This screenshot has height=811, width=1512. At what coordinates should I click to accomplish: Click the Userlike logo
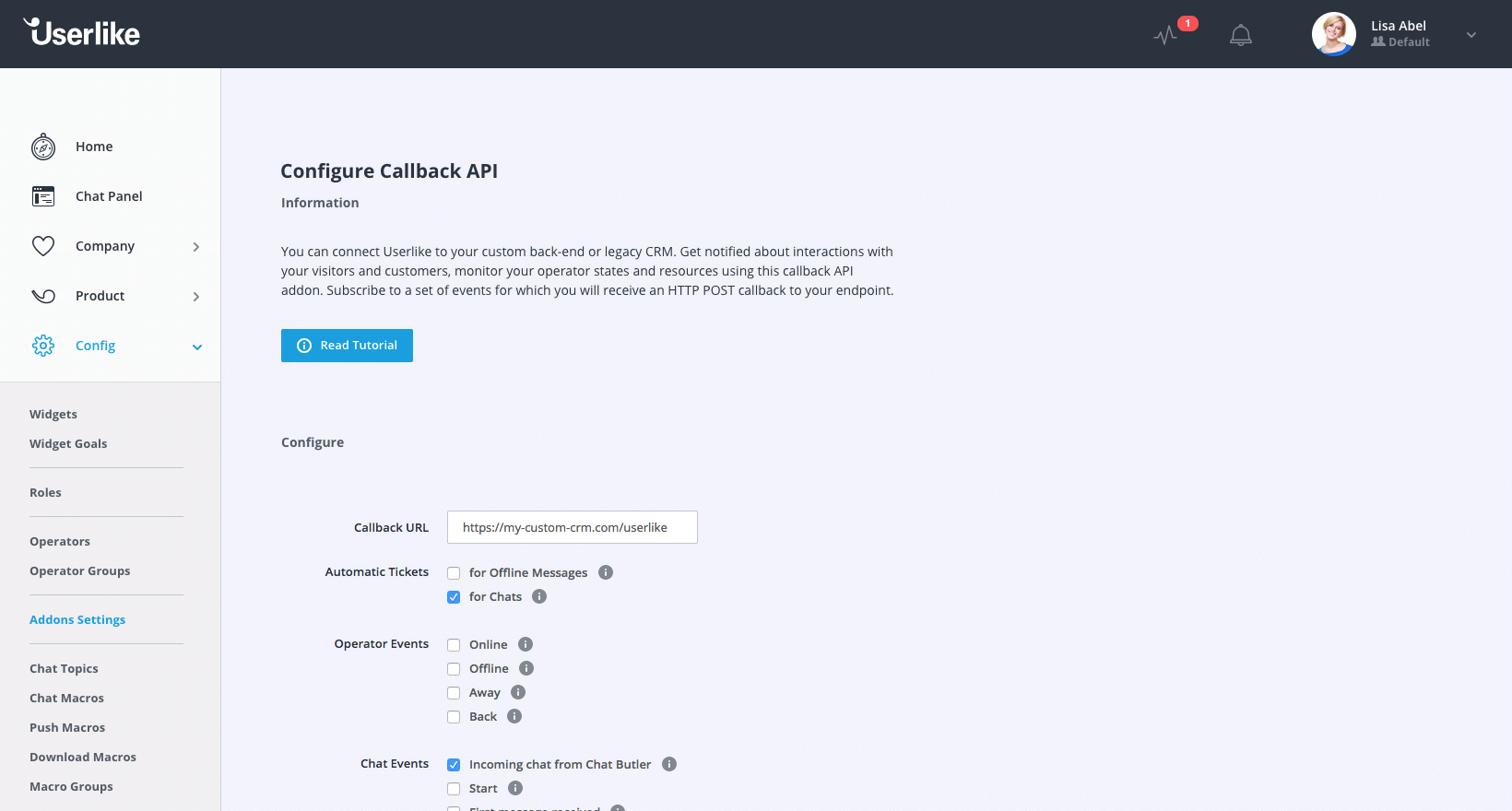82,32
